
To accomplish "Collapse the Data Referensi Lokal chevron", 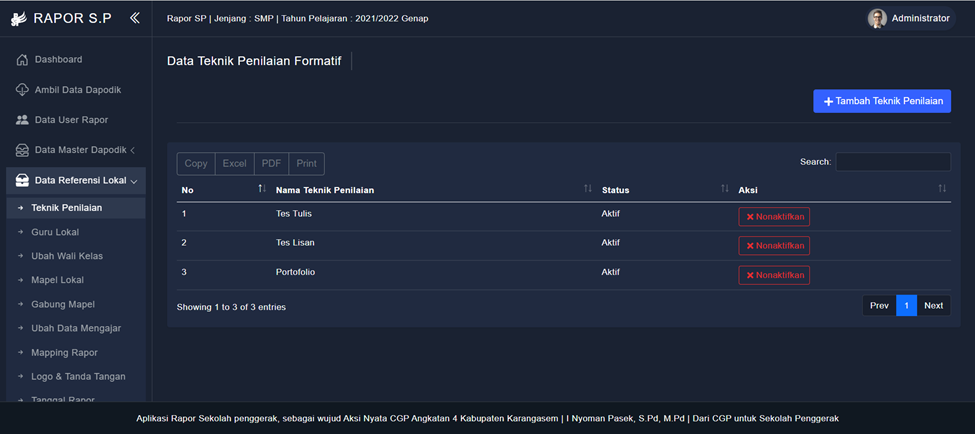I will (134, 181).
